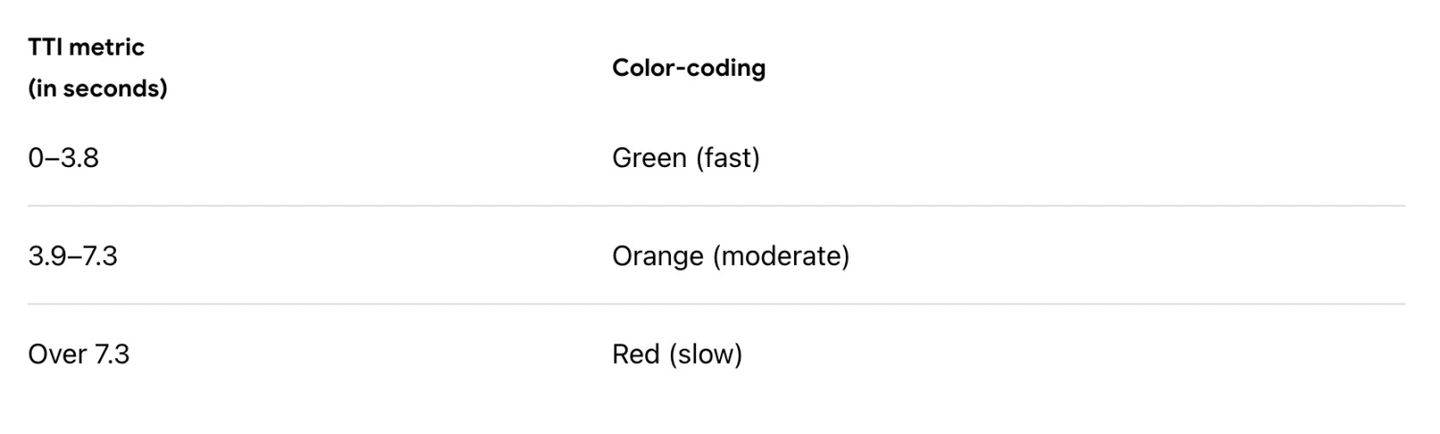Click the "0" starting the fast range
1440x434 pixels.
[x=35, y=158]
